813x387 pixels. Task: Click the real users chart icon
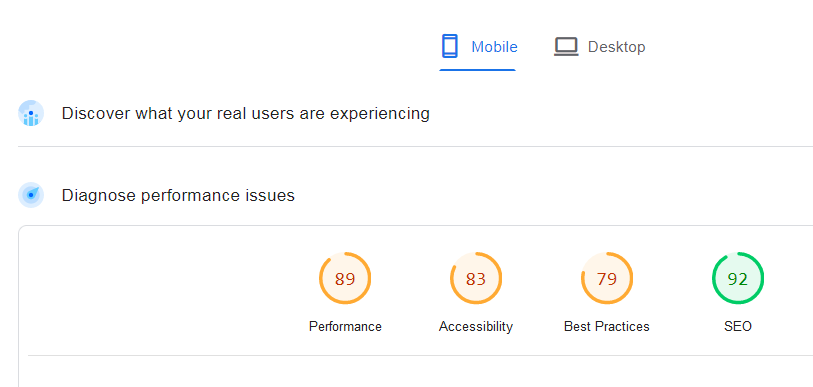coord(31,113)
